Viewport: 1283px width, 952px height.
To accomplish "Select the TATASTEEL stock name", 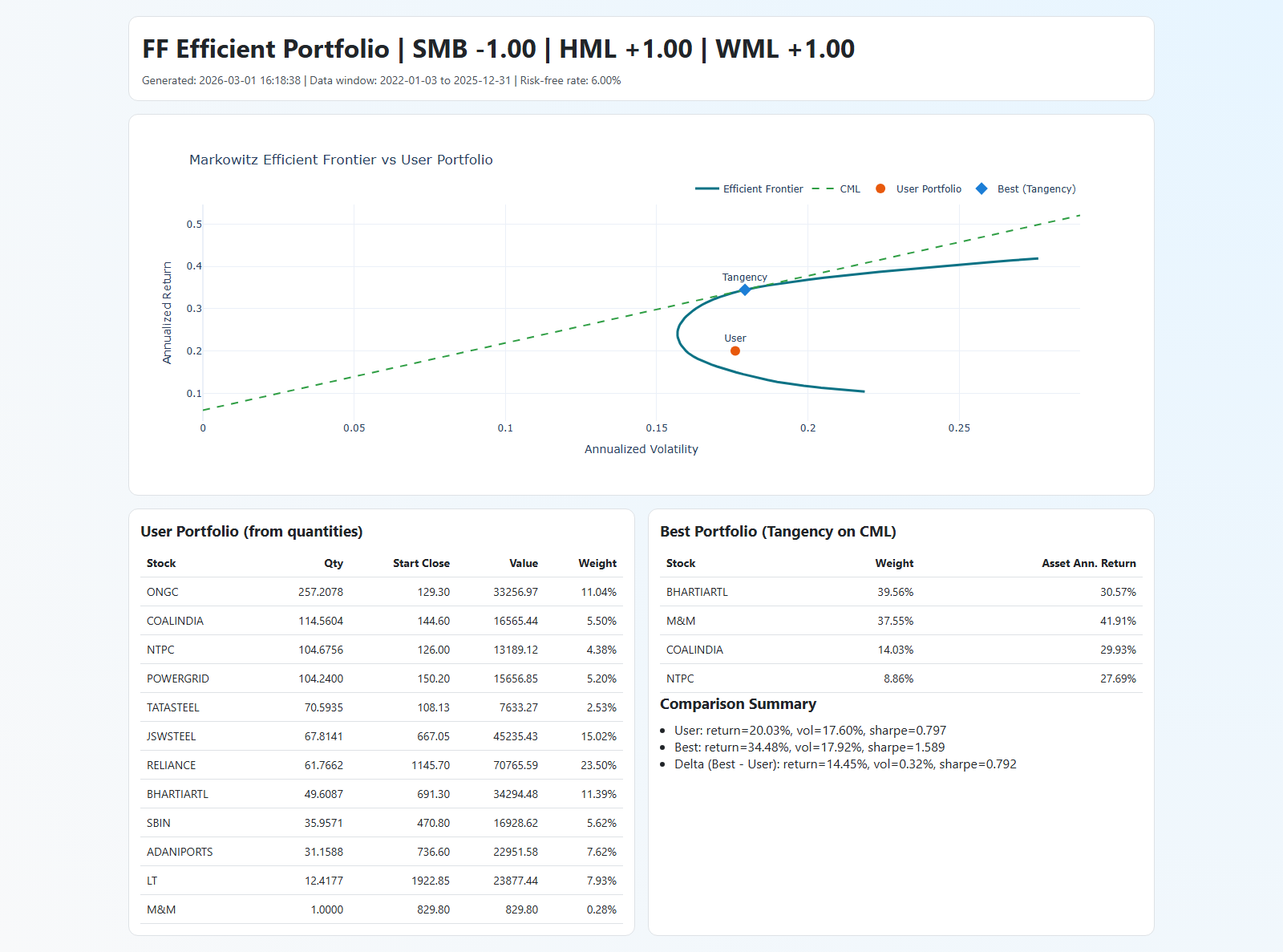I will 173,707.
